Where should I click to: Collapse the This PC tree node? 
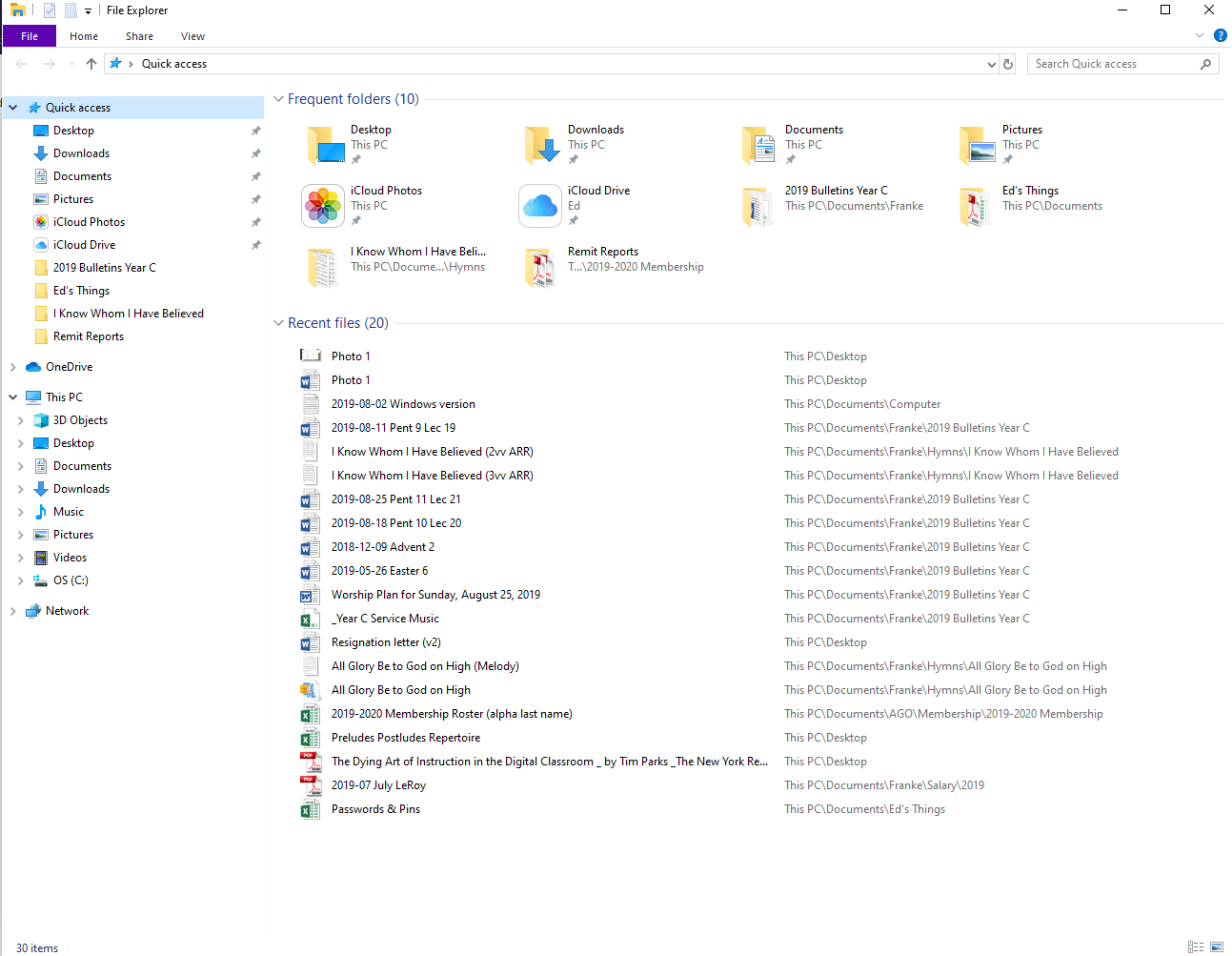pyautogui.click(x=13, y=397)
